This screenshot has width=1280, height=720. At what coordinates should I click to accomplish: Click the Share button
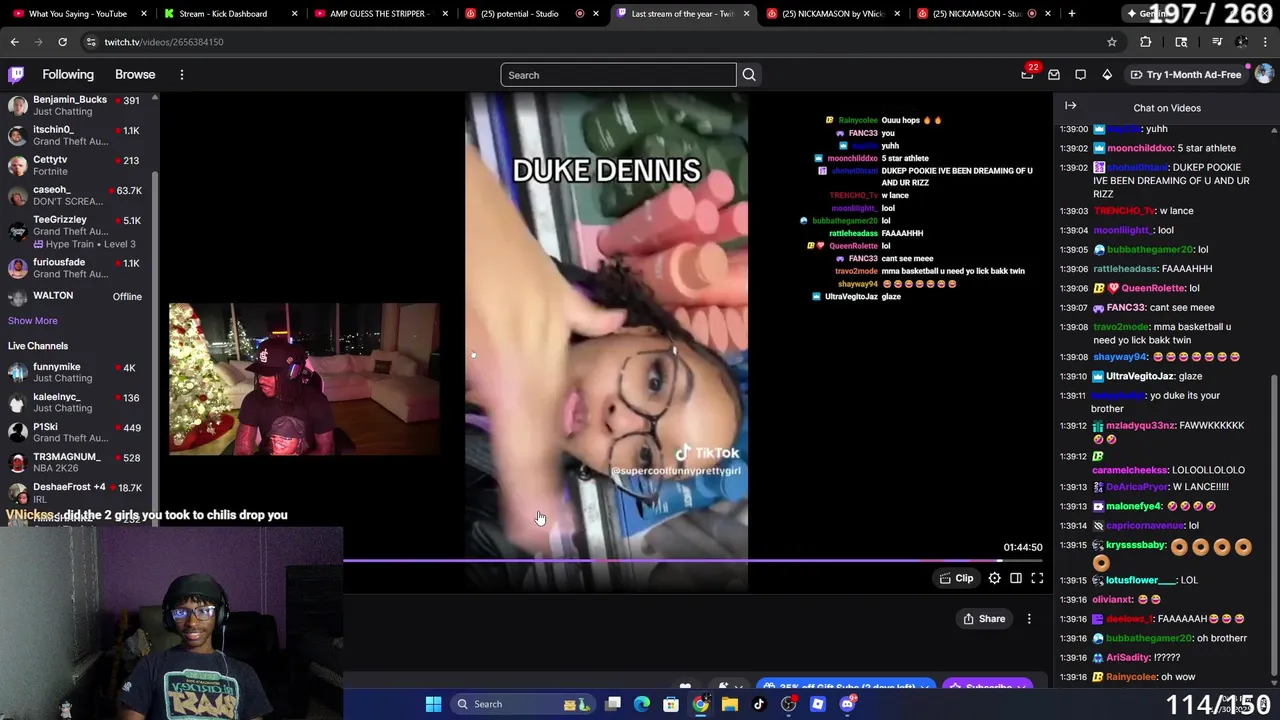point(984,619)
